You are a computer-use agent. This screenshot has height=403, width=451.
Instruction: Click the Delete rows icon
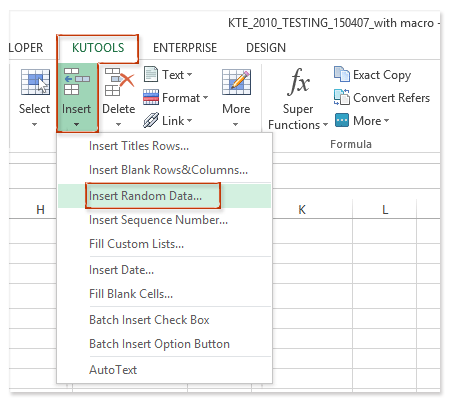pyautogui.click(x=119, y=82)
